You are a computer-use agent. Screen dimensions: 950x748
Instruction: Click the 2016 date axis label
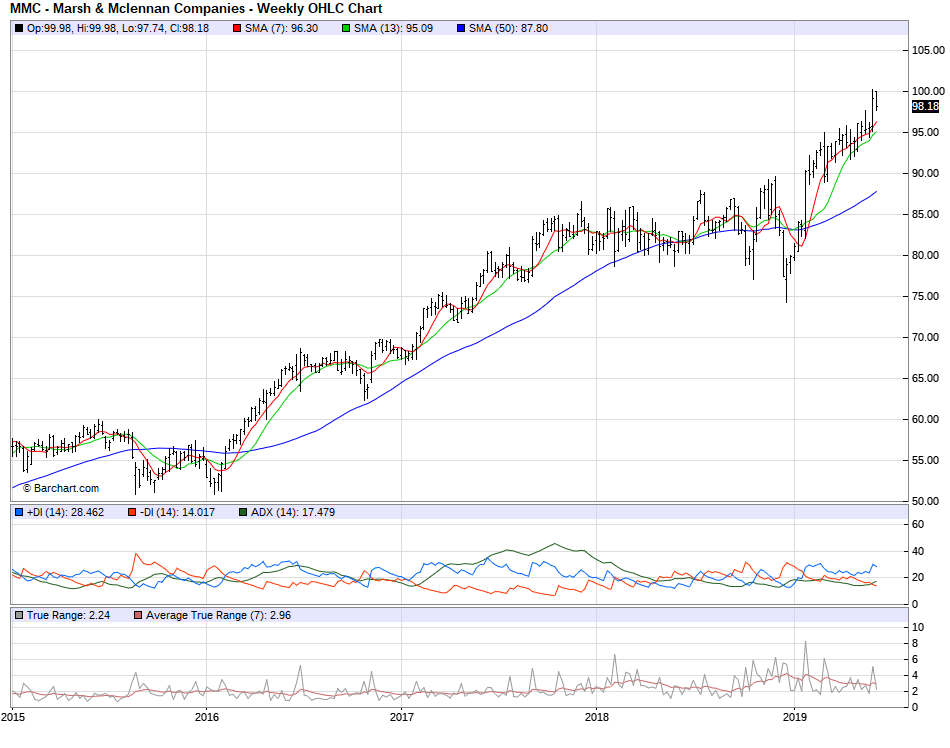pyautogui.click(x=207, y=718)
